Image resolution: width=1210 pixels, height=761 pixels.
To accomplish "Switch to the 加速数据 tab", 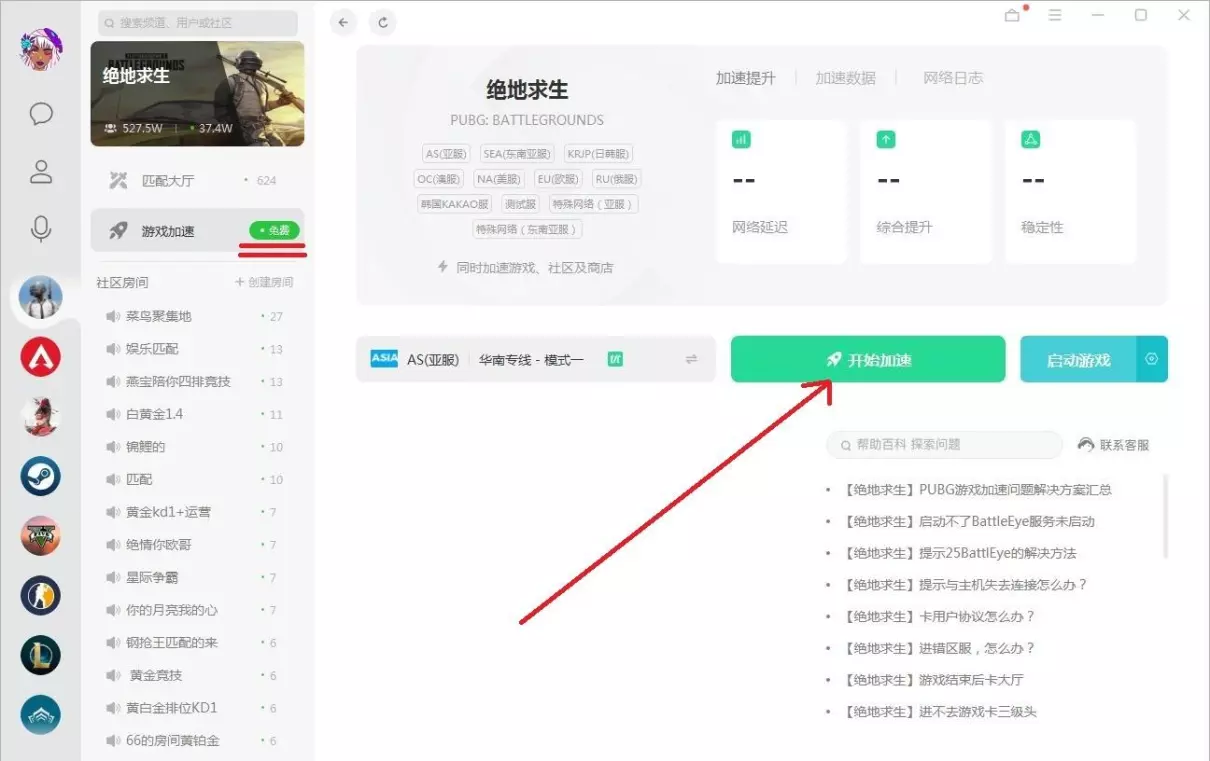I will (845, 77).
